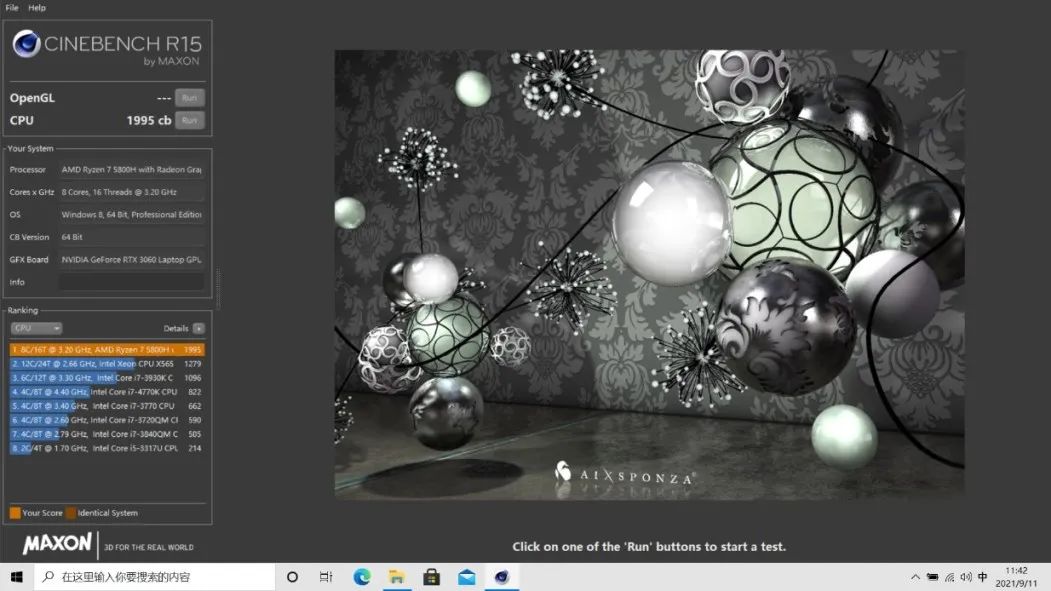Select the Core i7-4770K ranking row

pos(107,392)
